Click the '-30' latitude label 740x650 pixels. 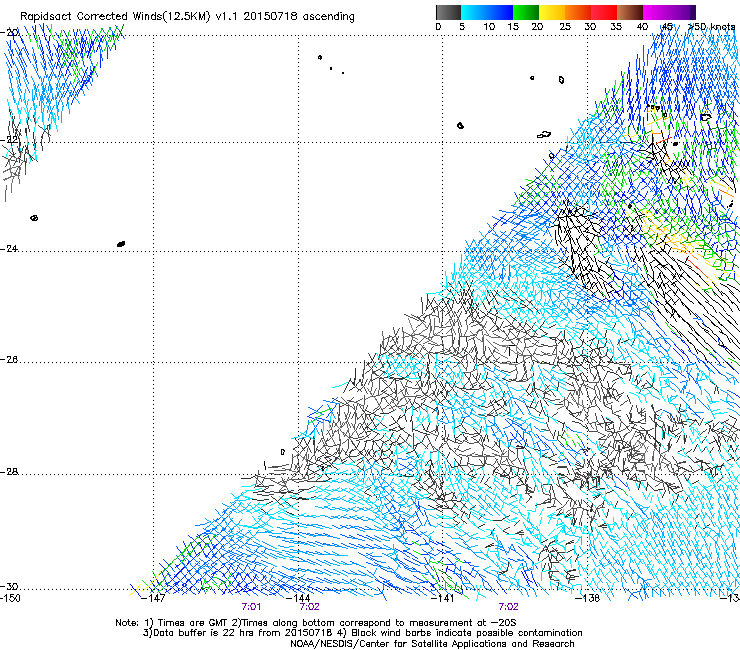9,587
